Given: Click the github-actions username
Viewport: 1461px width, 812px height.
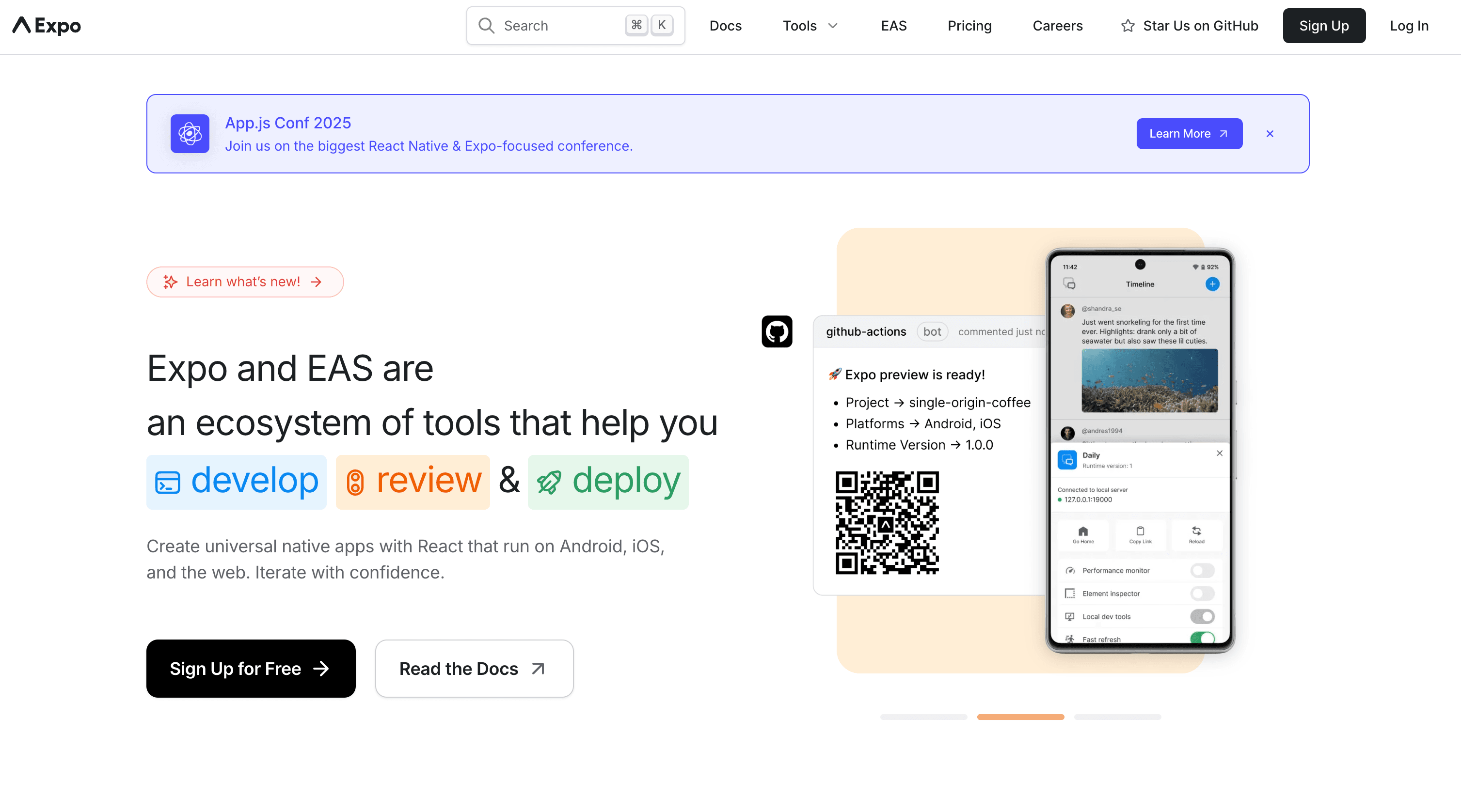Looking at the screenshot, I should 865,332.
